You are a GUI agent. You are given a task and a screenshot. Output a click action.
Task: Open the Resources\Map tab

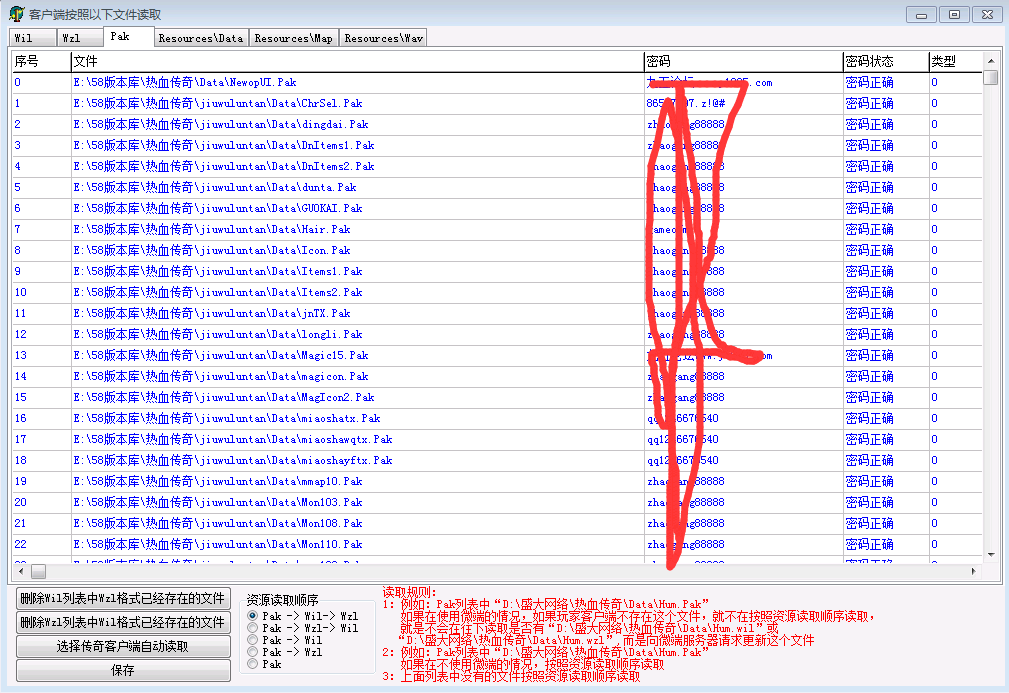293,38
